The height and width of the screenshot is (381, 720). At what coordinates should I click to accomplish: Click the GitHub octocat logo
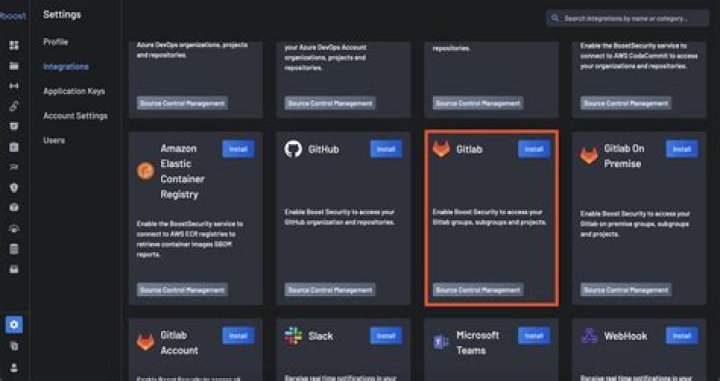tap(293, 149)
